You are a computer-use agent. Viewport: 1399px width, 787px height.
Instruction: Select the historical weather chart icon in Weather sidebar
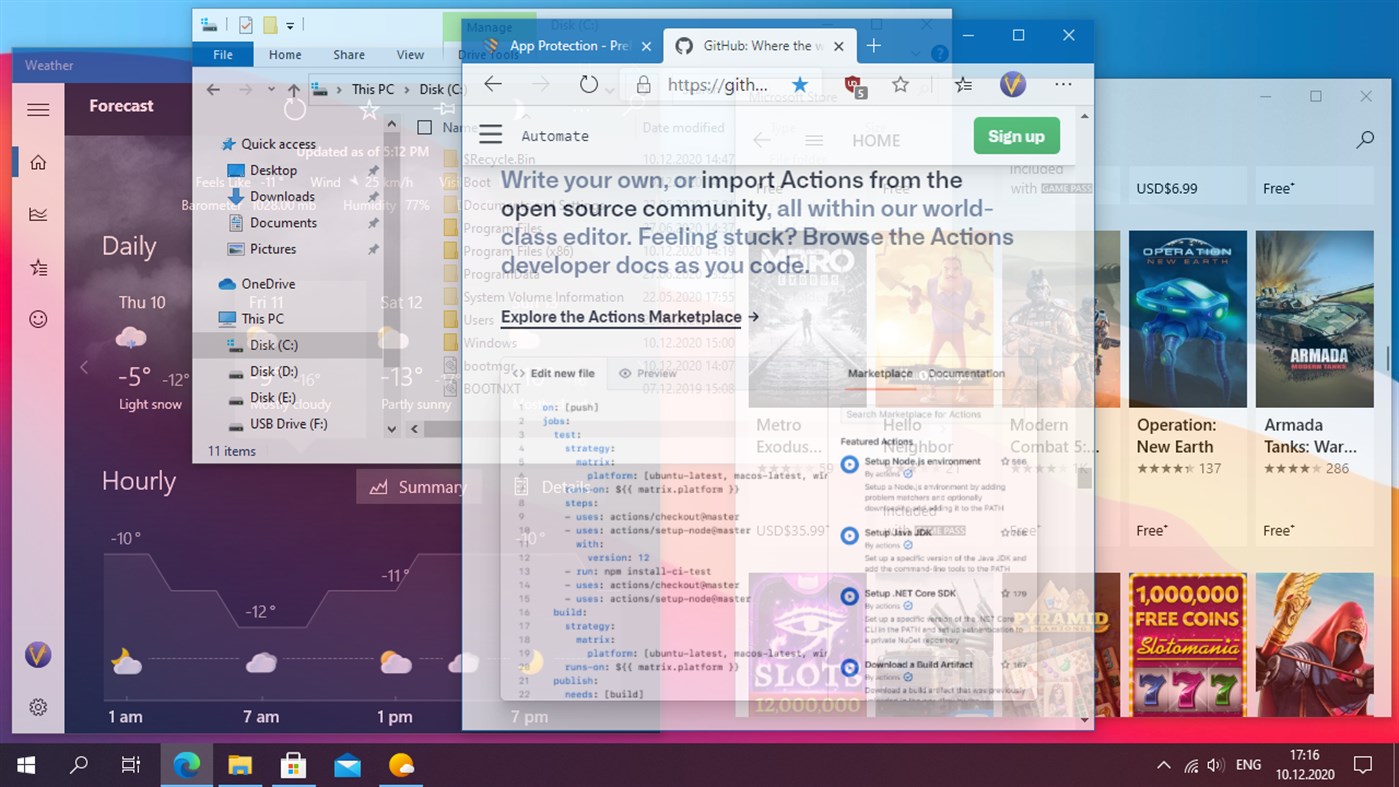(38, 214)
